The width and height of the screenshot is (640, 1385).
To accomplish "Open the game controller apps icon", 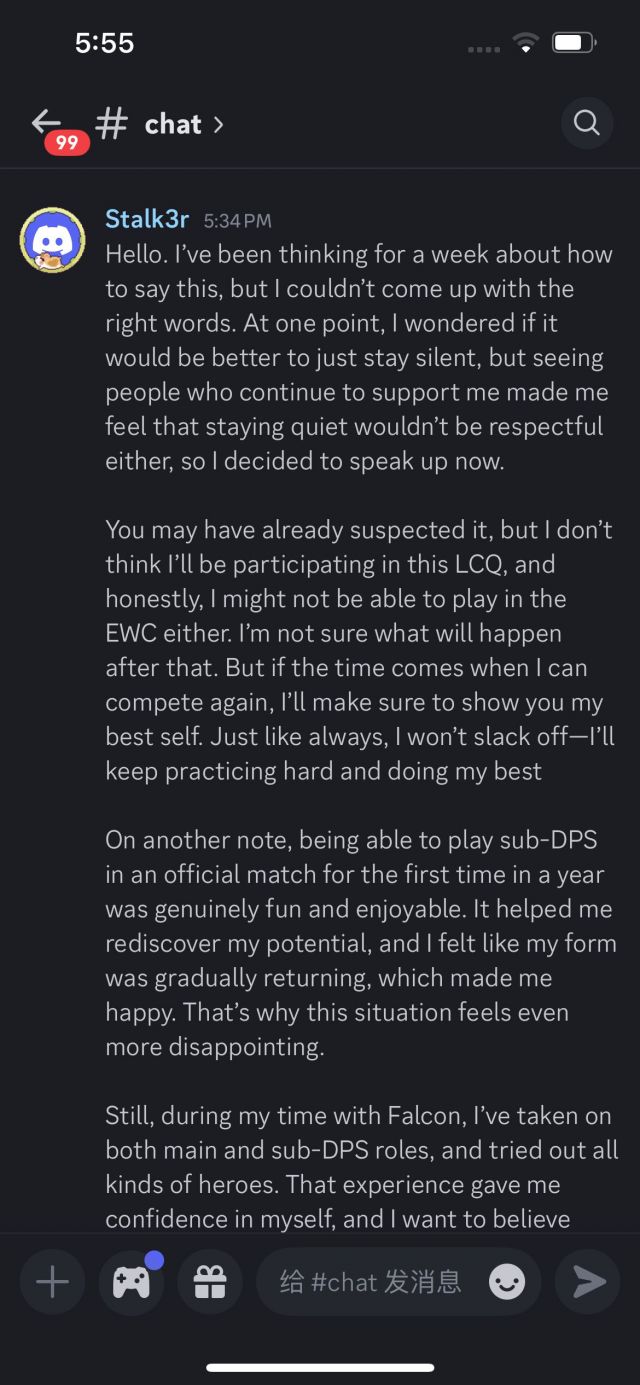I will pos(131,1282).
